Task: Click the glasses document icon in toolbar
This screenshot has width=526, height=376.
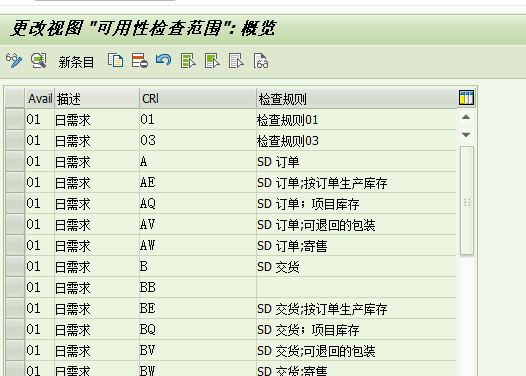Action: [x=261, y=61]
